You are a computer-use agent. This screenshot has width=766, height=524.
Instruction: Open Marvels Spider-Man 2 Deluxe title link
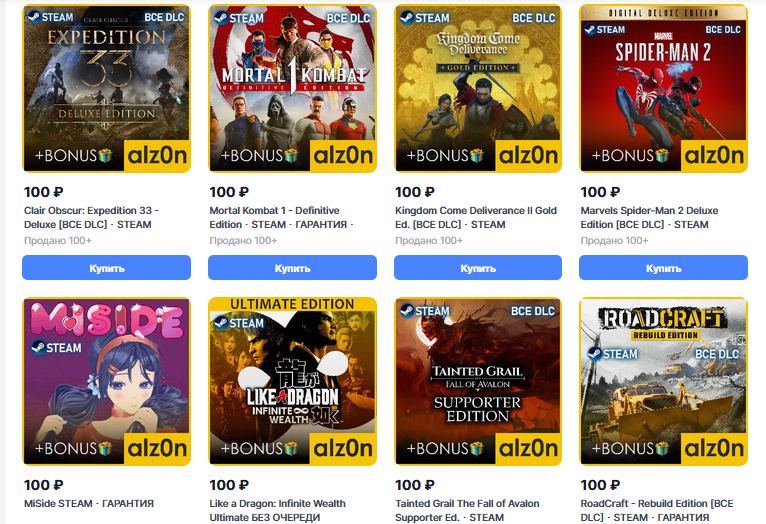pyautogui.click(x=649, y=217)
